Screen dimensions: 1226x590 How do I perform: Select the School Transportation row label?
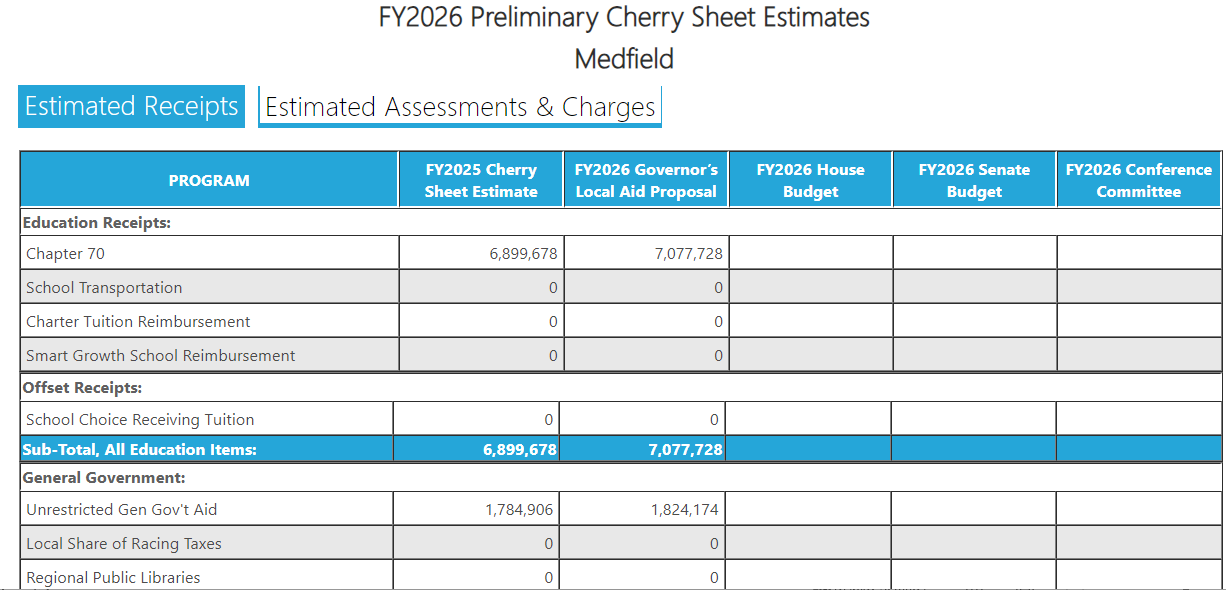104,288
